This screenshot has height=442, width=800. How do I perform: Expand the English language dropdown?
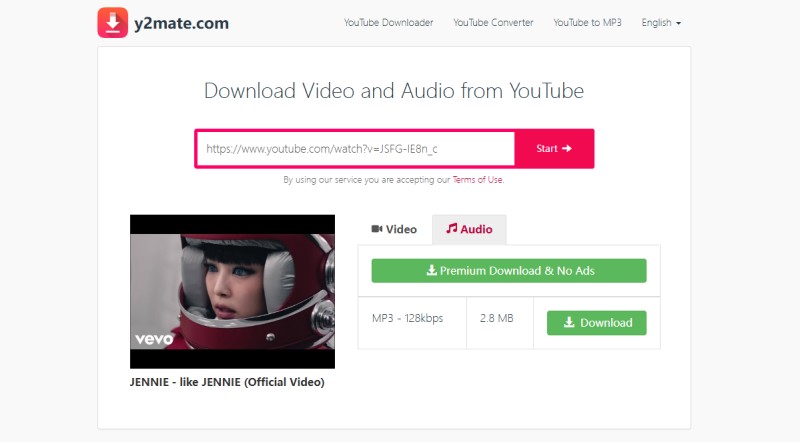click(x=661, y=22)
